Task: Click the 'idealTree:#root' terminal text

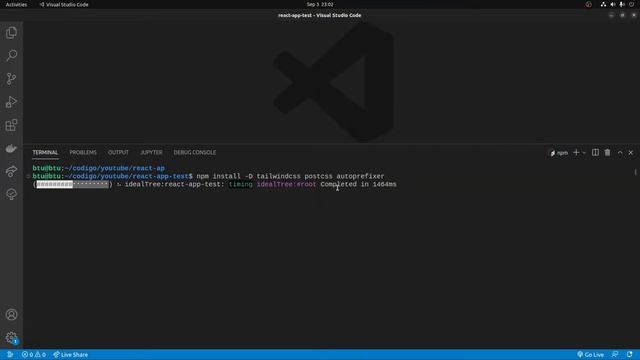Action: tap(287, 184)
